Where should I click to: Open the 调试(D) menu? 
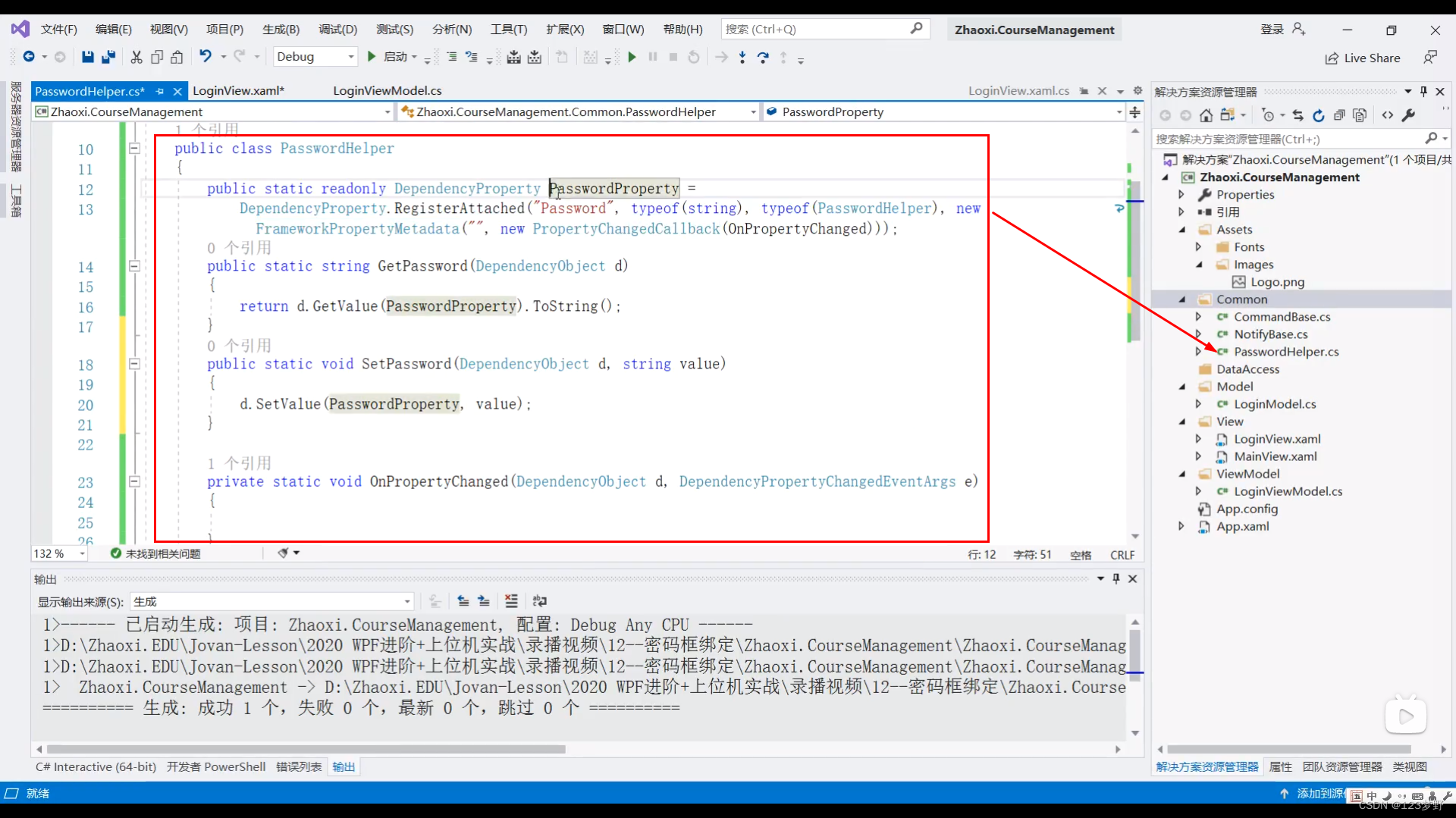click(337, 30)
